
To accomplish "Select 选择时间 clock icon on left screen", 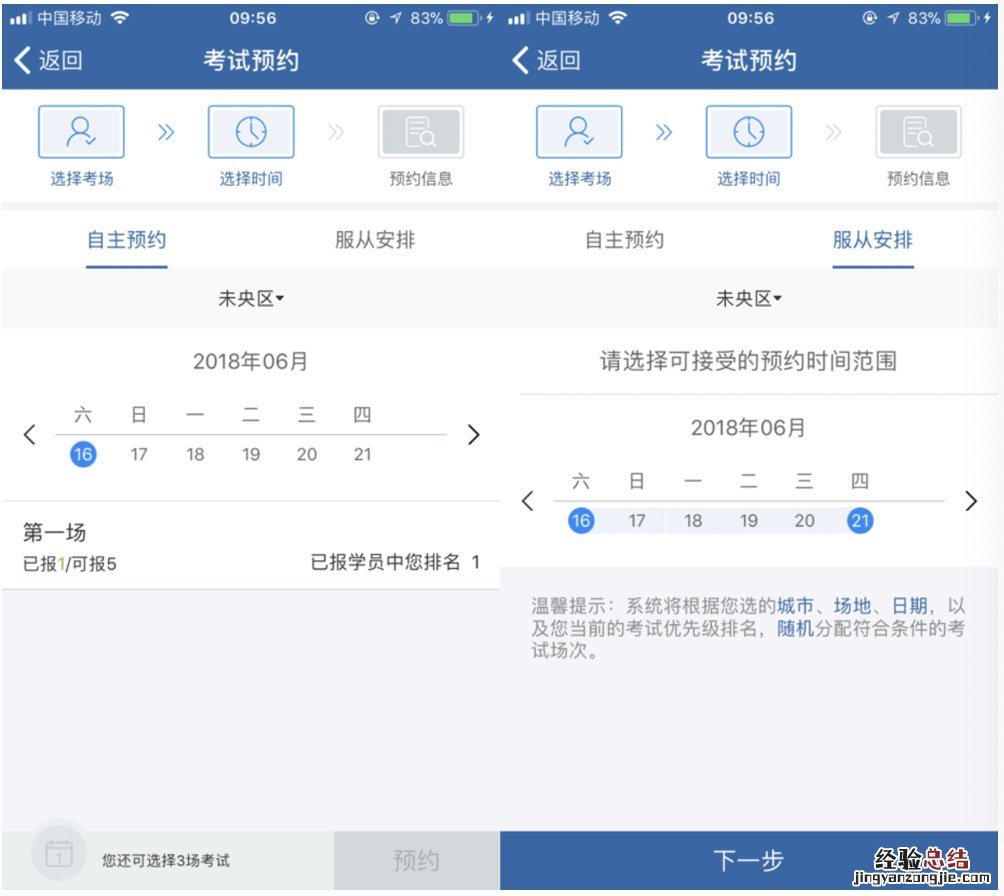I will (x=251, y=132).
